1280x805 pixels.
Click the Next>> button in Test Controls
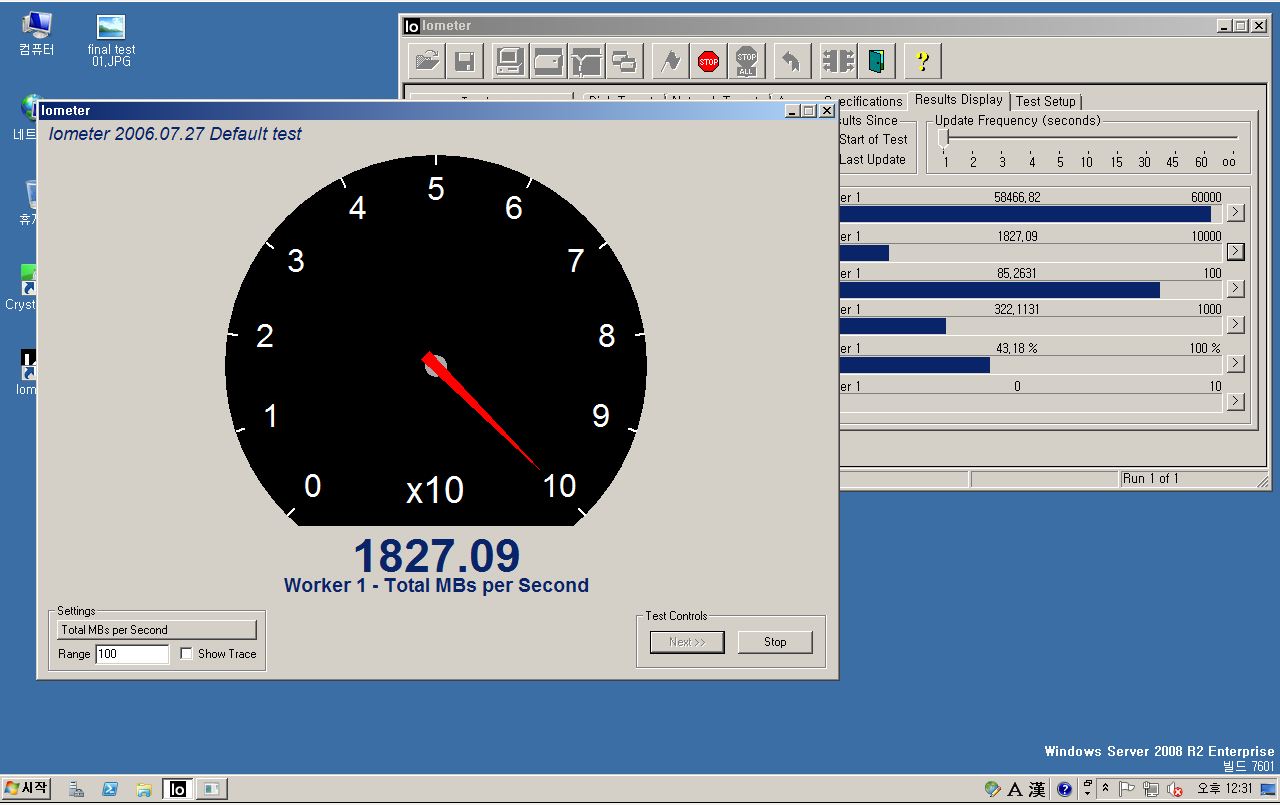tap(687, 642)
